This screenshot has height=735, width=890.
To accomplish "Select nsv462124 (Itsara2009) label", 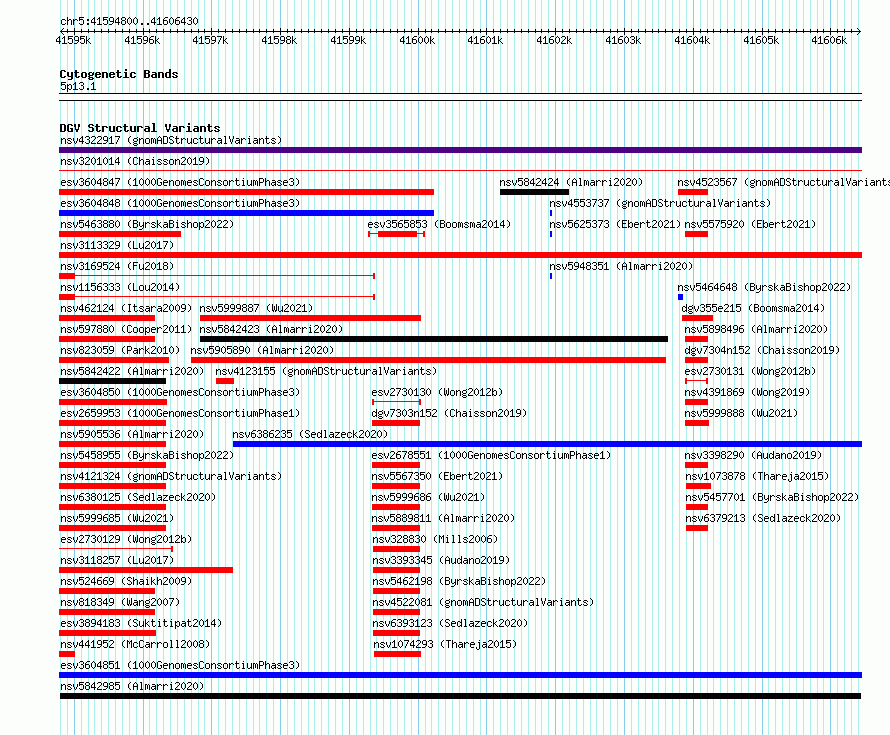I will 126,308.
